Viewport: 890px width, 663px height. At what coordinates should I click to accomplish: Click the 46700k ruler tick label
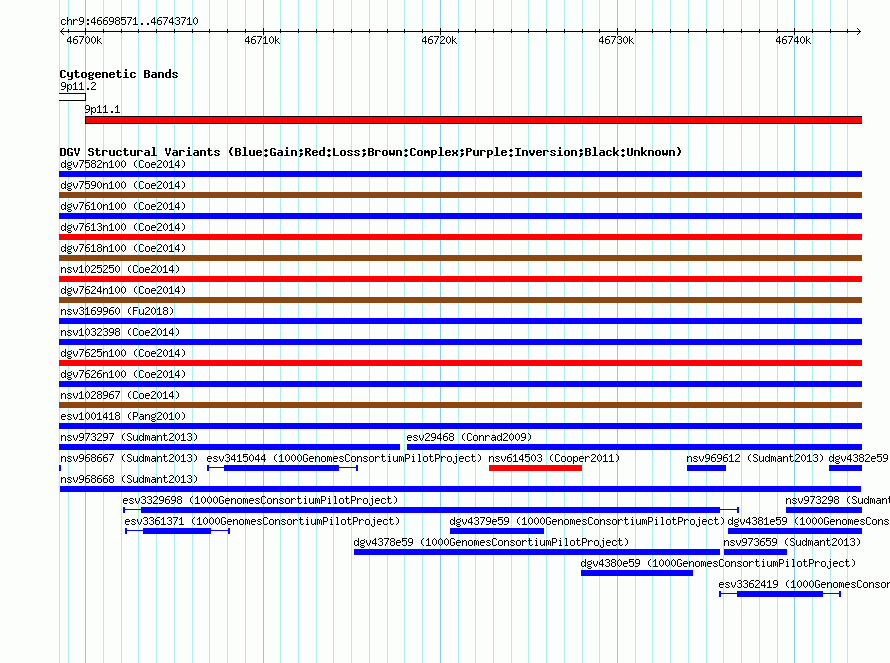coord(84,40)
